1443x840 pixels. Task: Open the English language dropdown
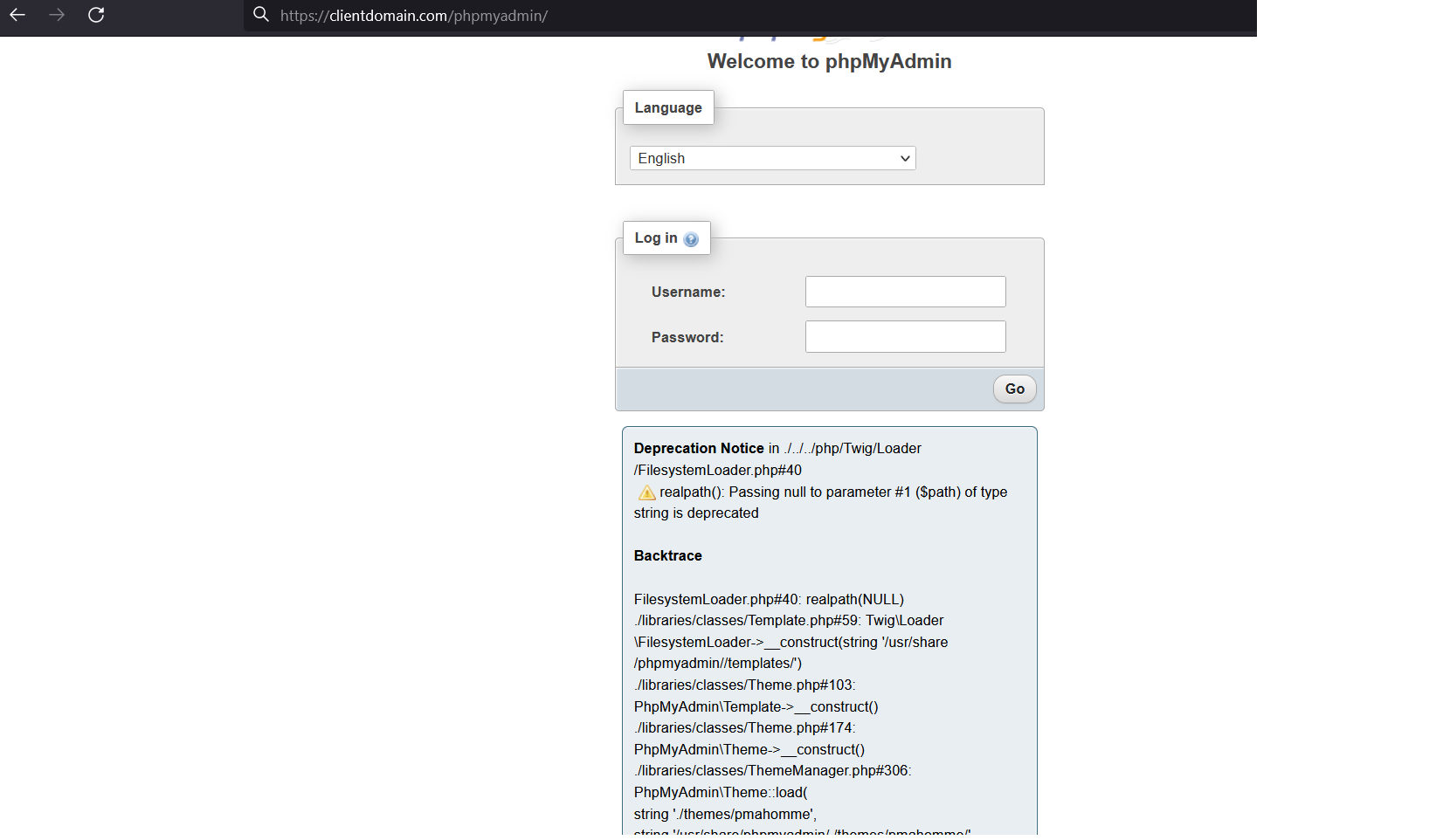tap(772, 158)
